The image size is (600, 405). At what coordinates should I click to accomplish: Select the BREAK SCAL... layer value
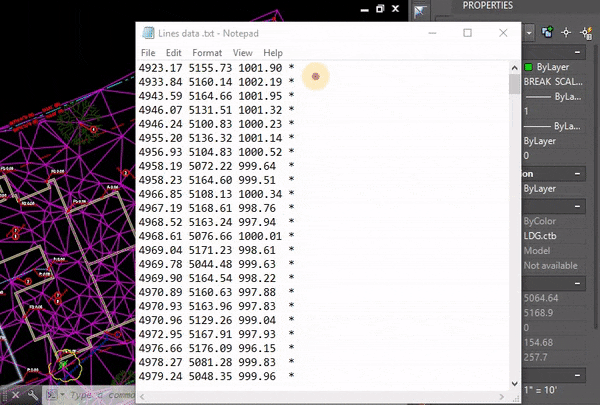pyautogui.click(x=553, y=82)
